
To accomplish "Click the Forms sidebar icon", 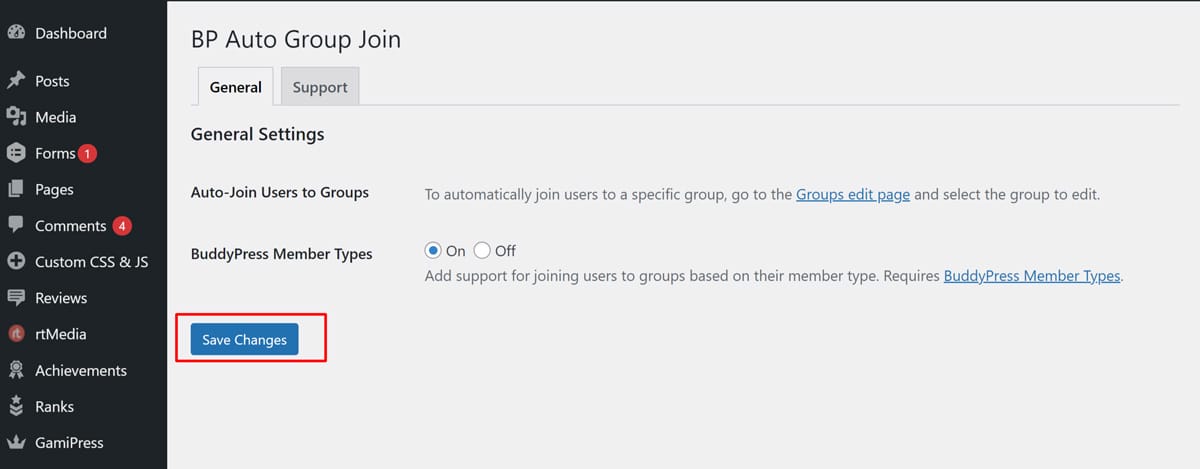I will pyautogui.click(x=16, y=153).
